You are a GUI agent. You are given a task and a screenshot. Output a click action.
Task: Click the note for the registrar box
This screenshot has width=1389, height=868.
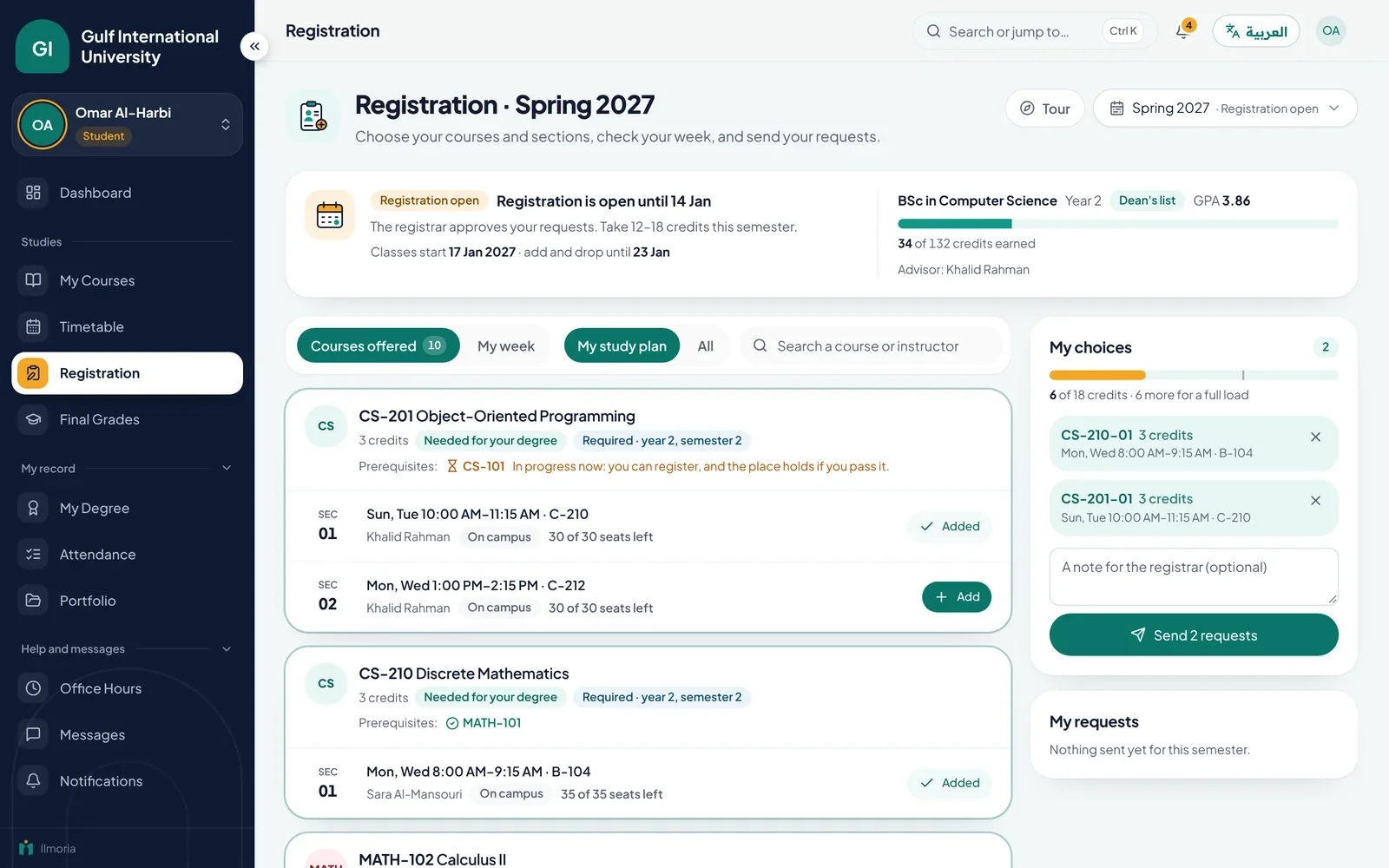point(1194,576)
